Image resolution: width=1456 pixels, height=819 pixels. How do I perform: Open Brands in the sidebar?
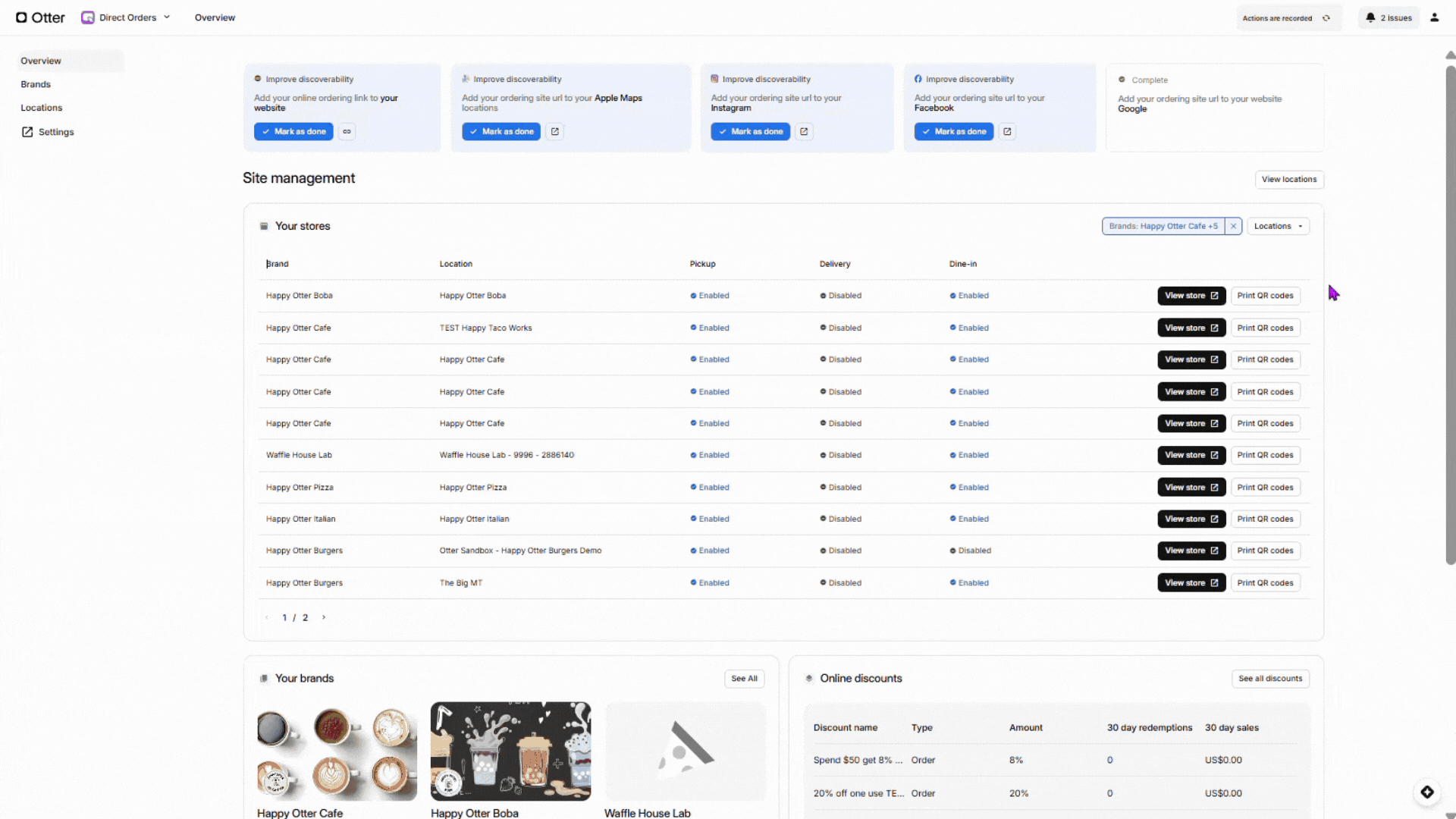click(x=36, y=84)
